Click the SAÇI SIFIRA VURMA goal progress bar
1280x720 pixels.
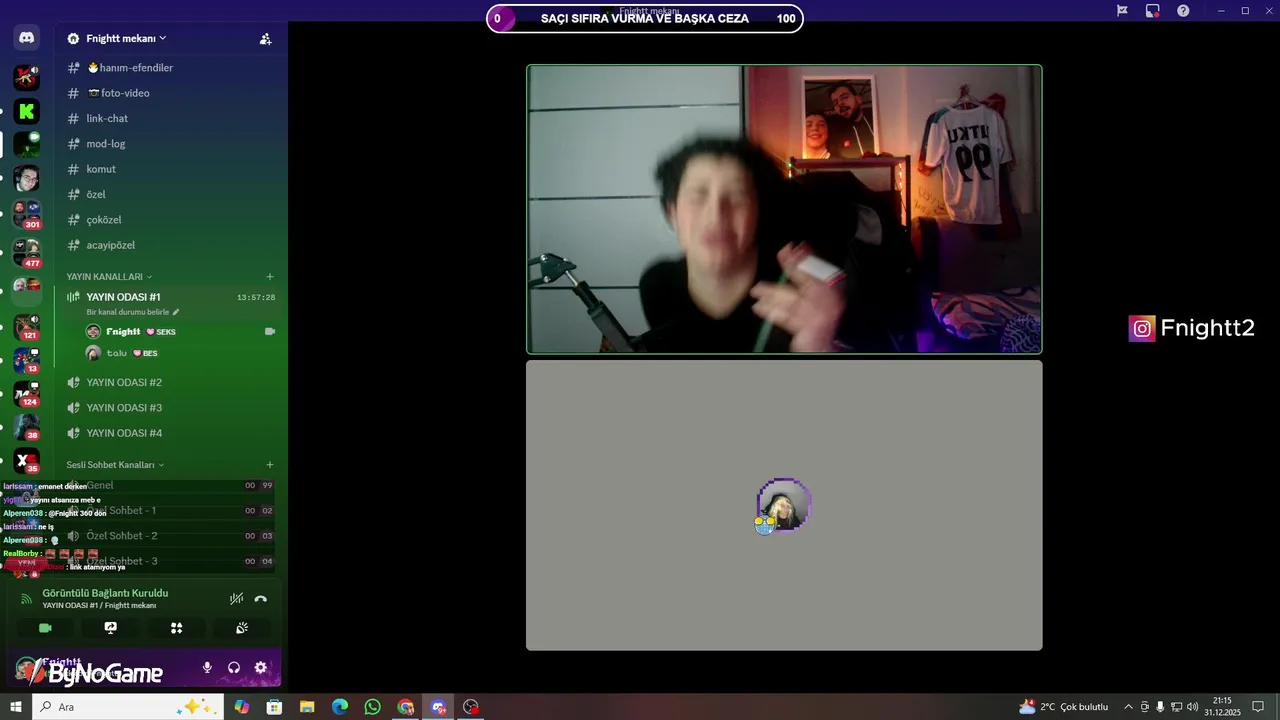pyautogui.click(x=644, y=18)
